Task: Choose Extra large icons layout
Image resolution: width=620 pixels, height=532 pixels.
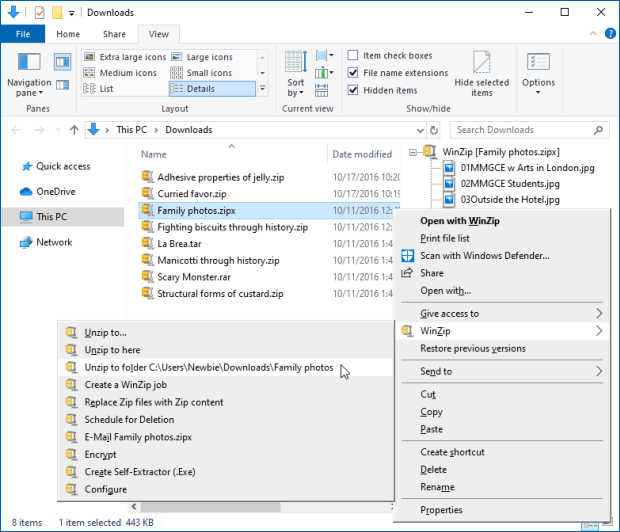Action: point(125,57)
